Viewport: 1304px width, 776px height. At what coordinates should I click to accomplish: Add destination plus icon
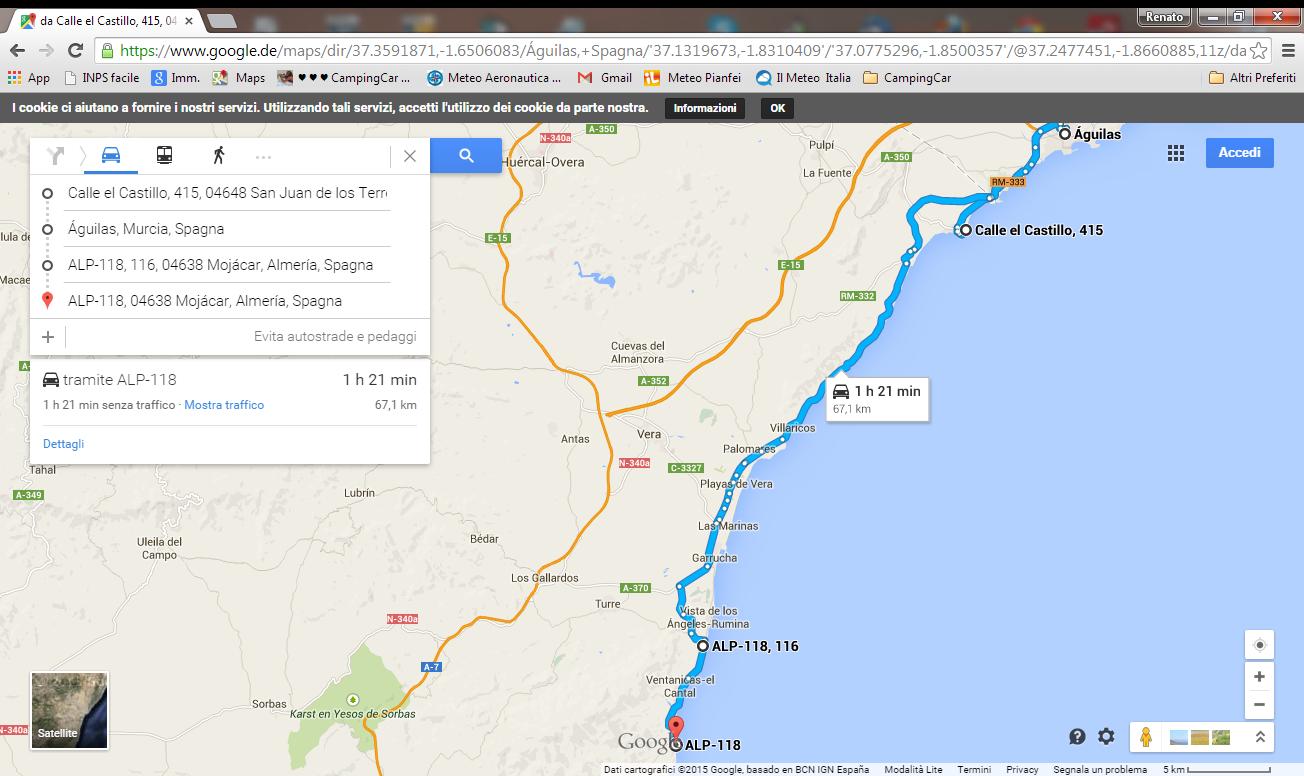pyautogui.click(x=48, y=337)
